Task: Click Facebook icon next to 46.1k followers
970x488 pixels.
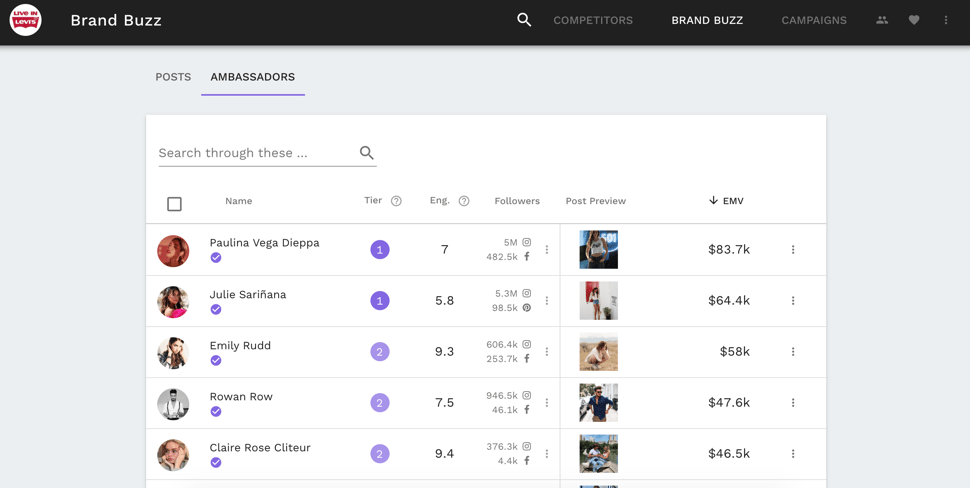Action: (526, 409)
